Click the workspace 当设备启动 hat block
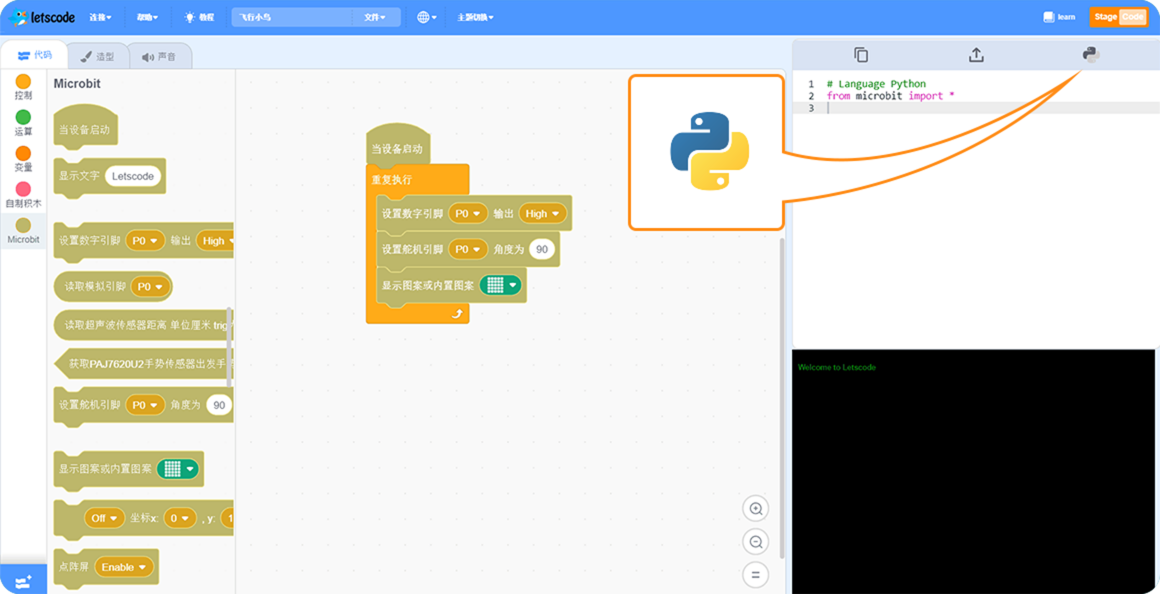 click(x=398, y=145)
